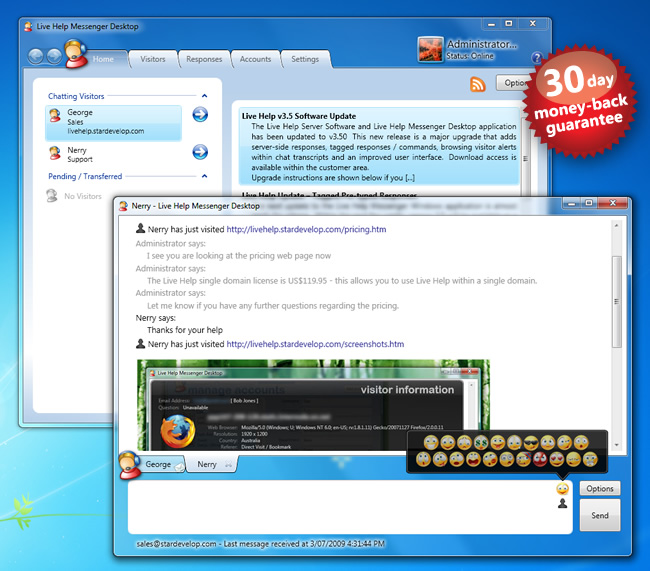Choose the wide open-mouth laughing emoticon
Image resolution: width=650 pixels, height=571 pixels.
(473, 459)
